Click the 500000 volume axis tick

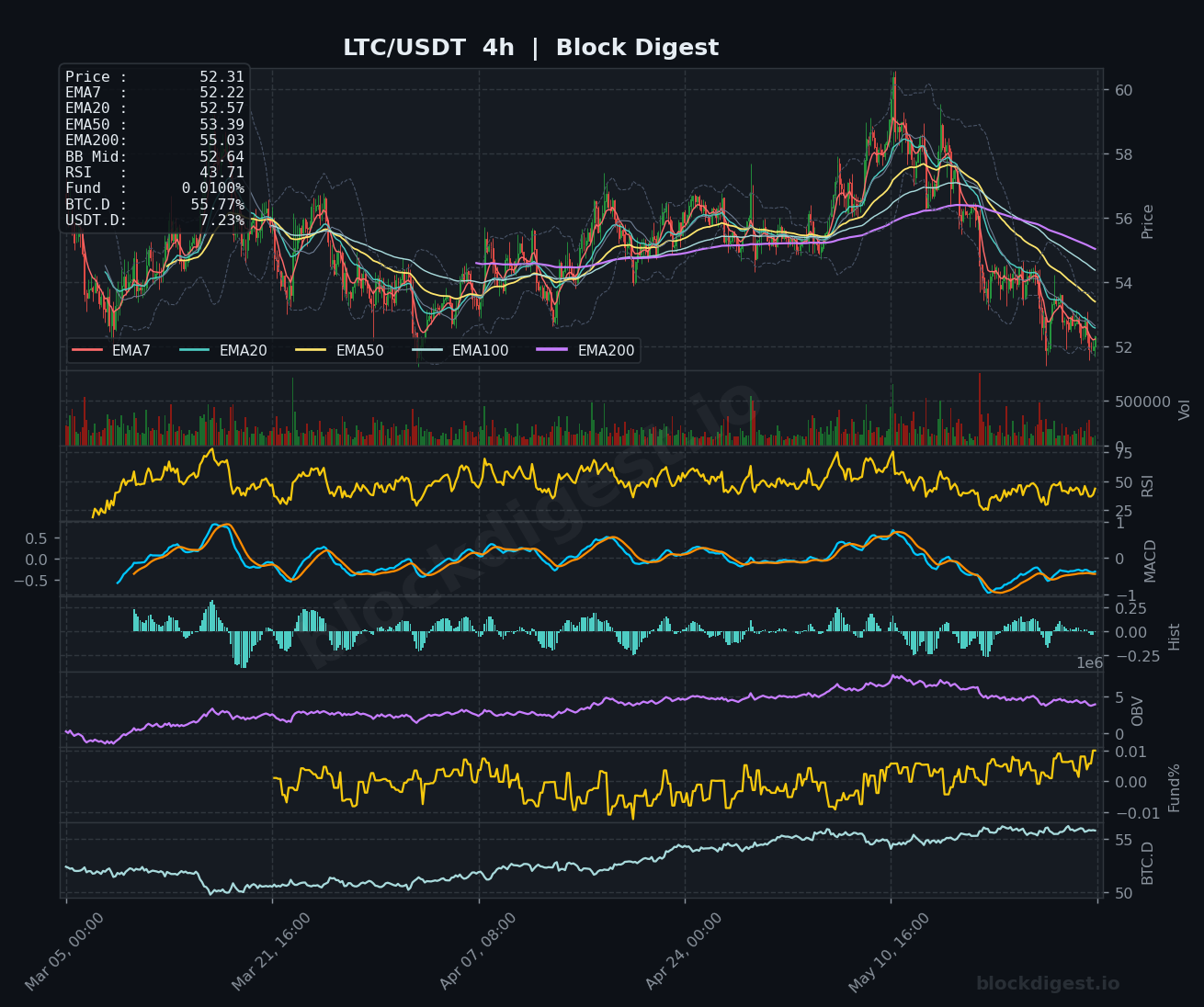1142,402
